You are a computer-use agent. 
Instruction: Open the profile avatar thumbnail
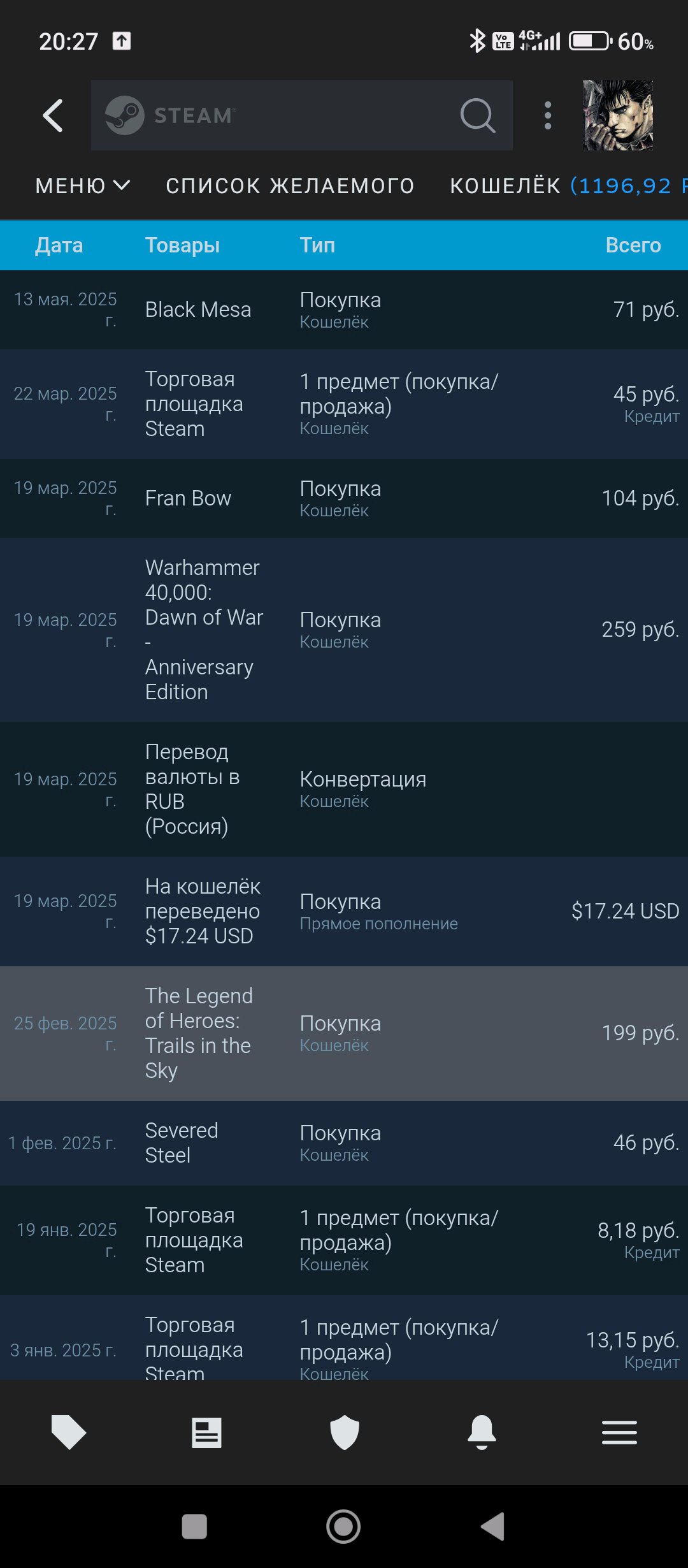tap(617, 115)
